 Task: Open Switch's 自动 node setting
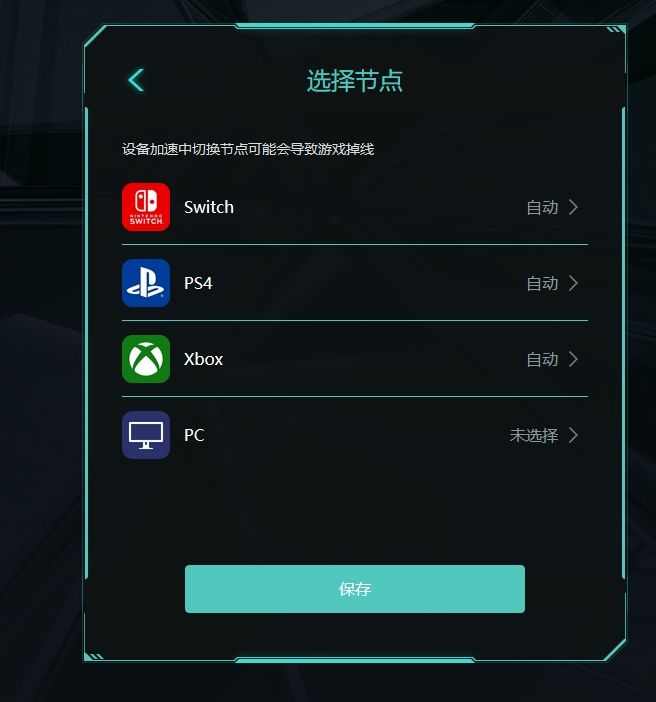click(542, 207)
